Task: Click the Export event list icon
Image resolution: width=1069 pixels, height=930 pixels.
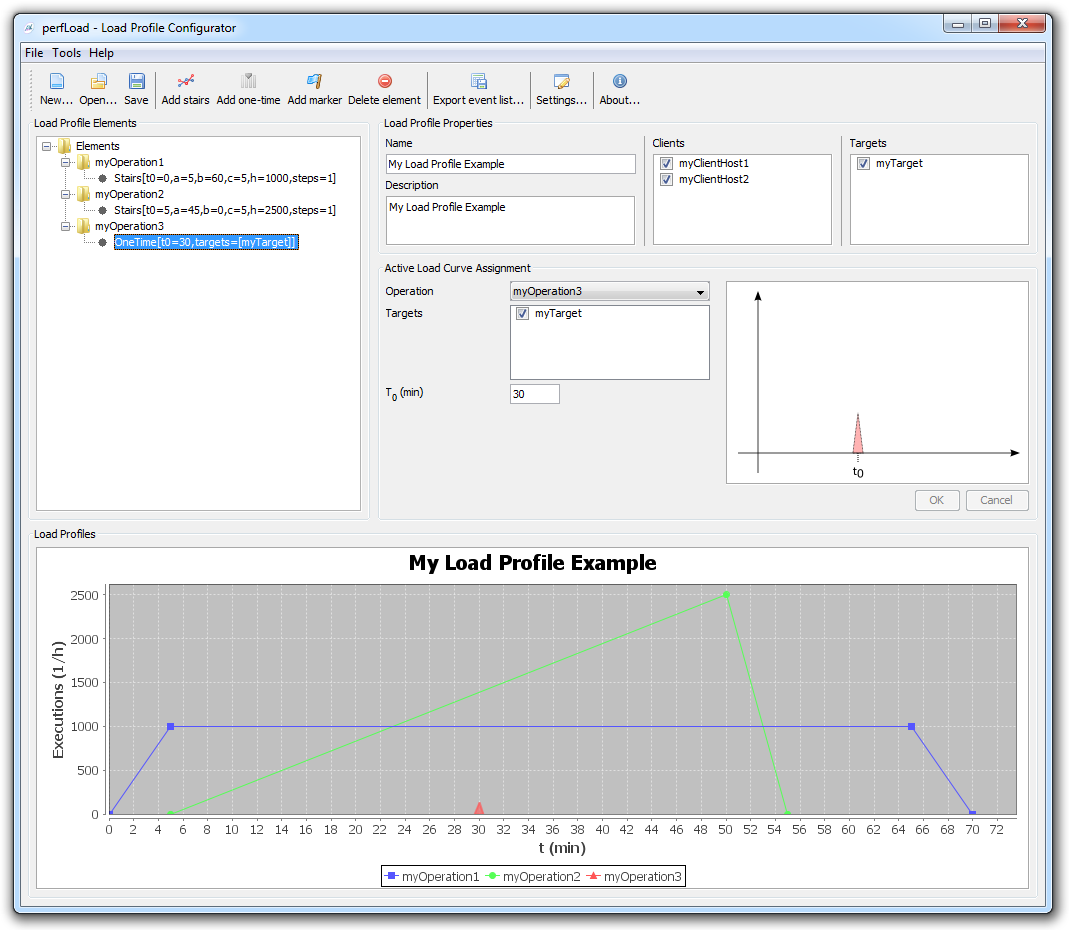Action: pyautogui.click(x=479, y=81)
